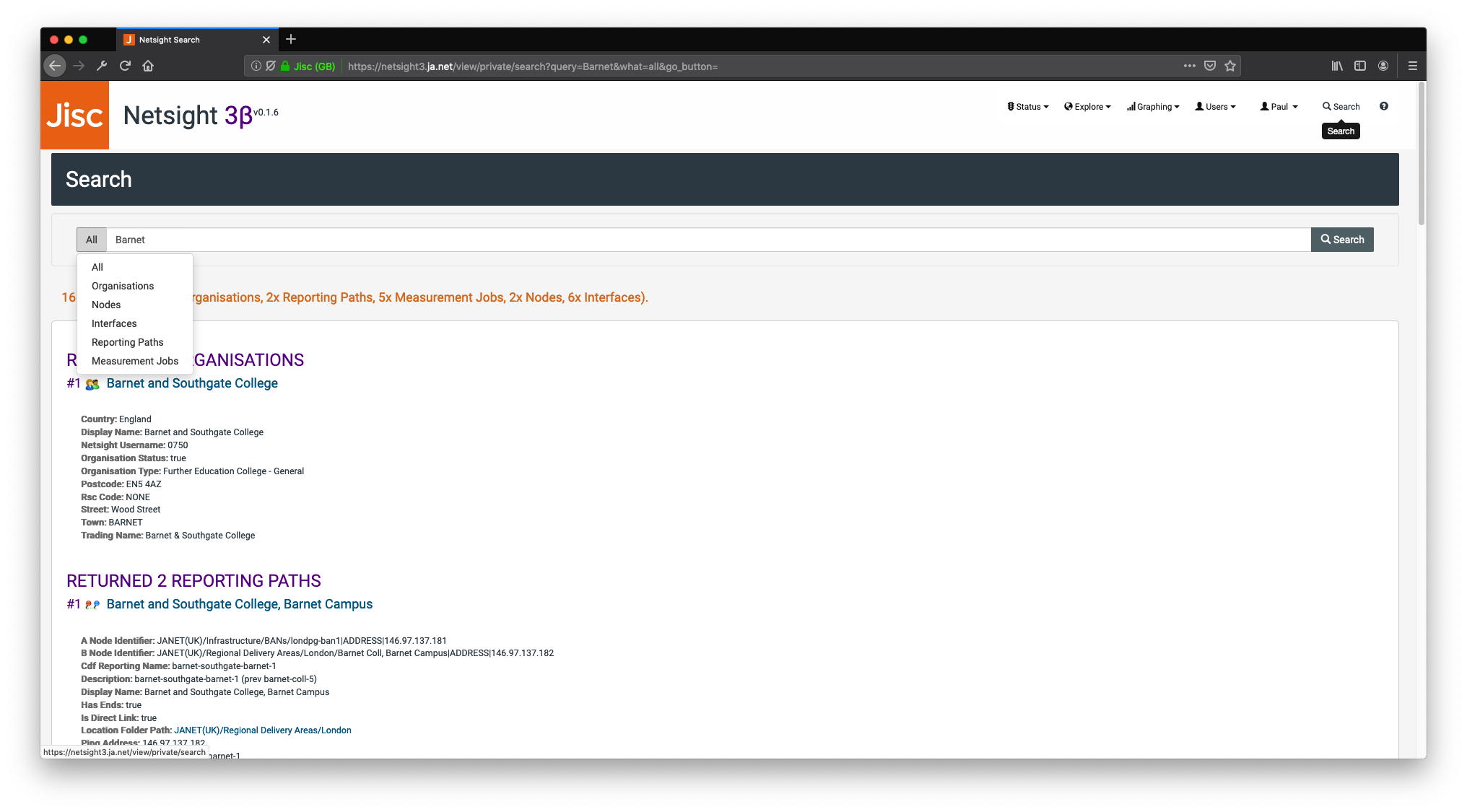
Task: Open the browser hamburger menu
Action: [1413, 66]
